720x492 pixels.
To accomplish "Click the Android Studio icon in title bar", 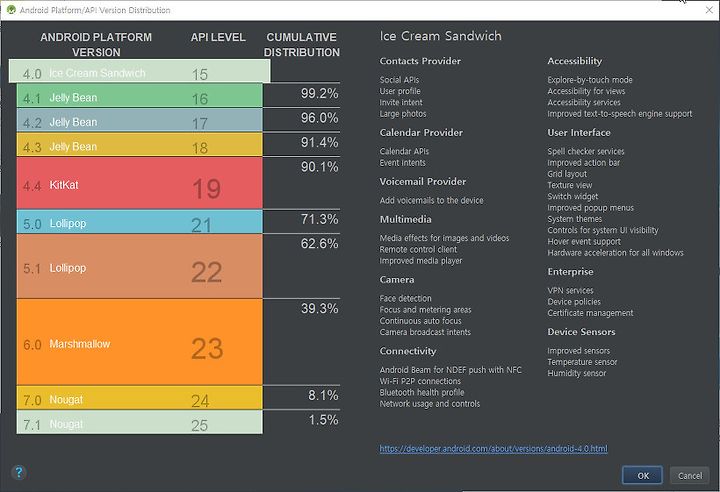I will 11,9.
